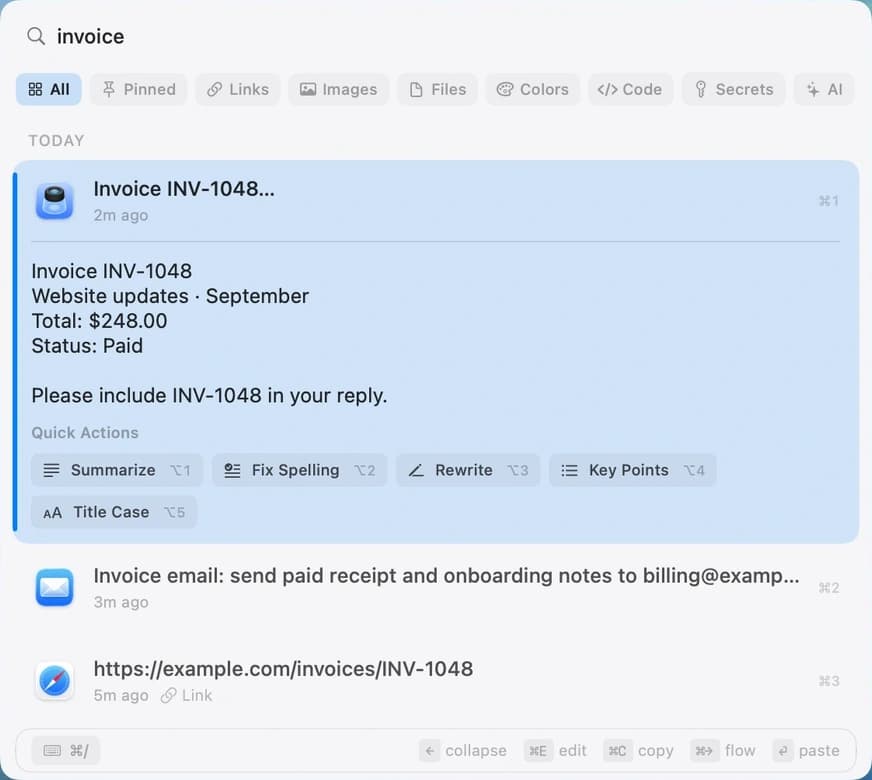Screen dimensions: 872x780
Task: Click the TODAY section header
Action: (57, 141)
